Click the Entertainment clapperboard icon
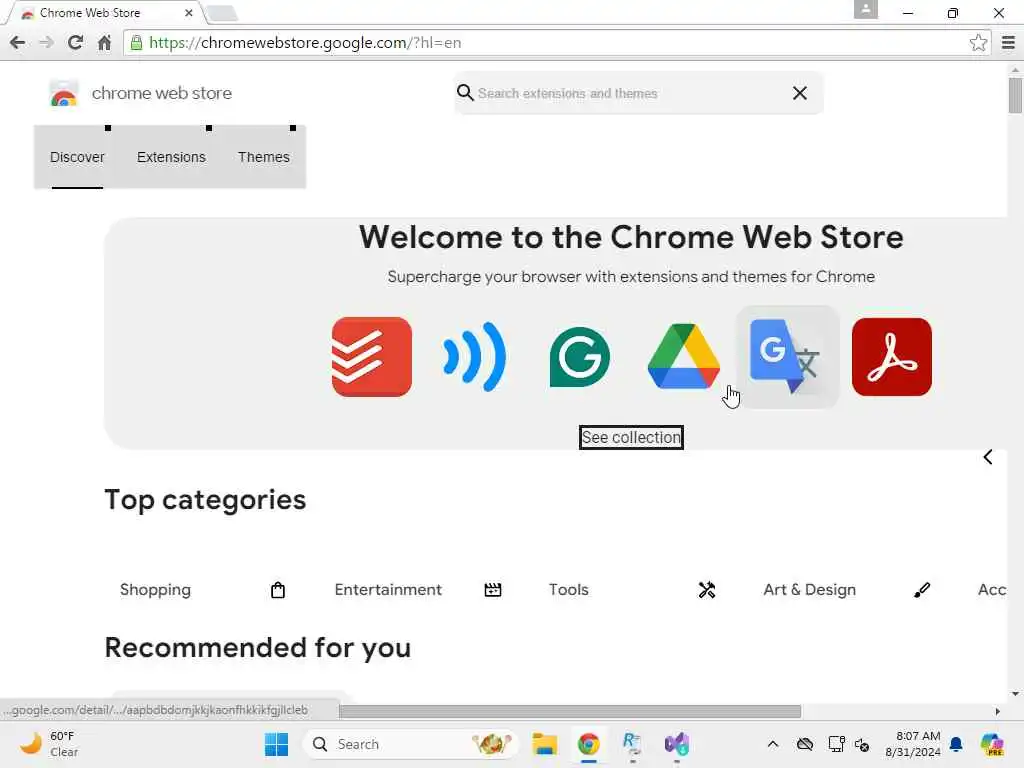 (493, 590)
